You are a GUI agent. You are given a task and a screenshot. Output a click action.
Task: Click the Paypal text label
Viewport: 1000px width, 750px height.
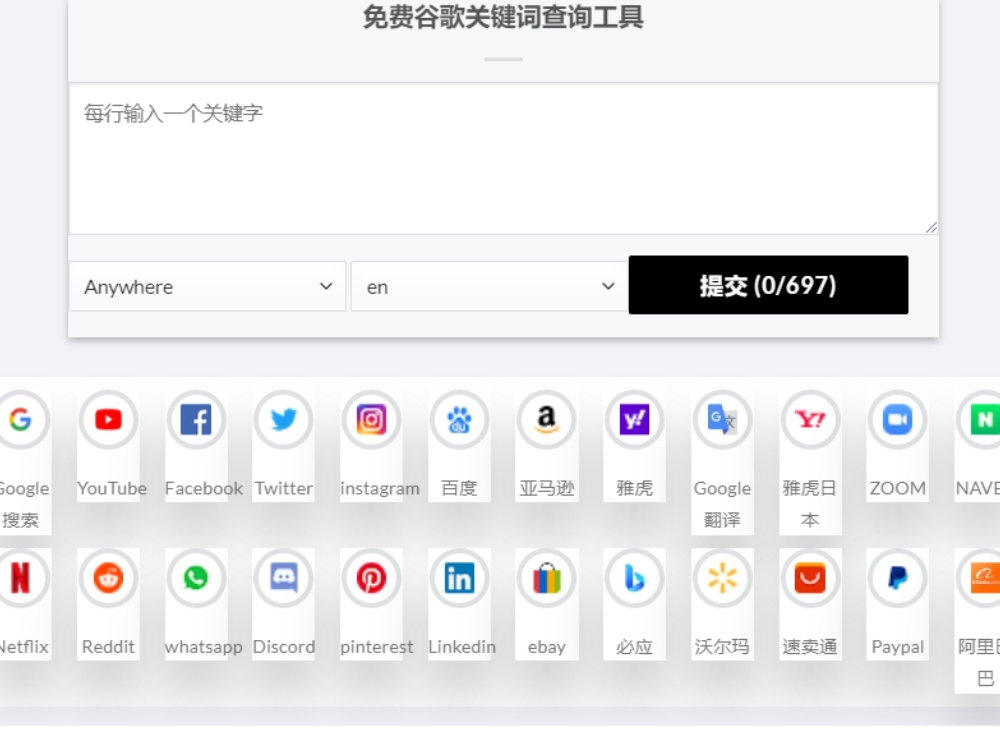pos(897,647)
